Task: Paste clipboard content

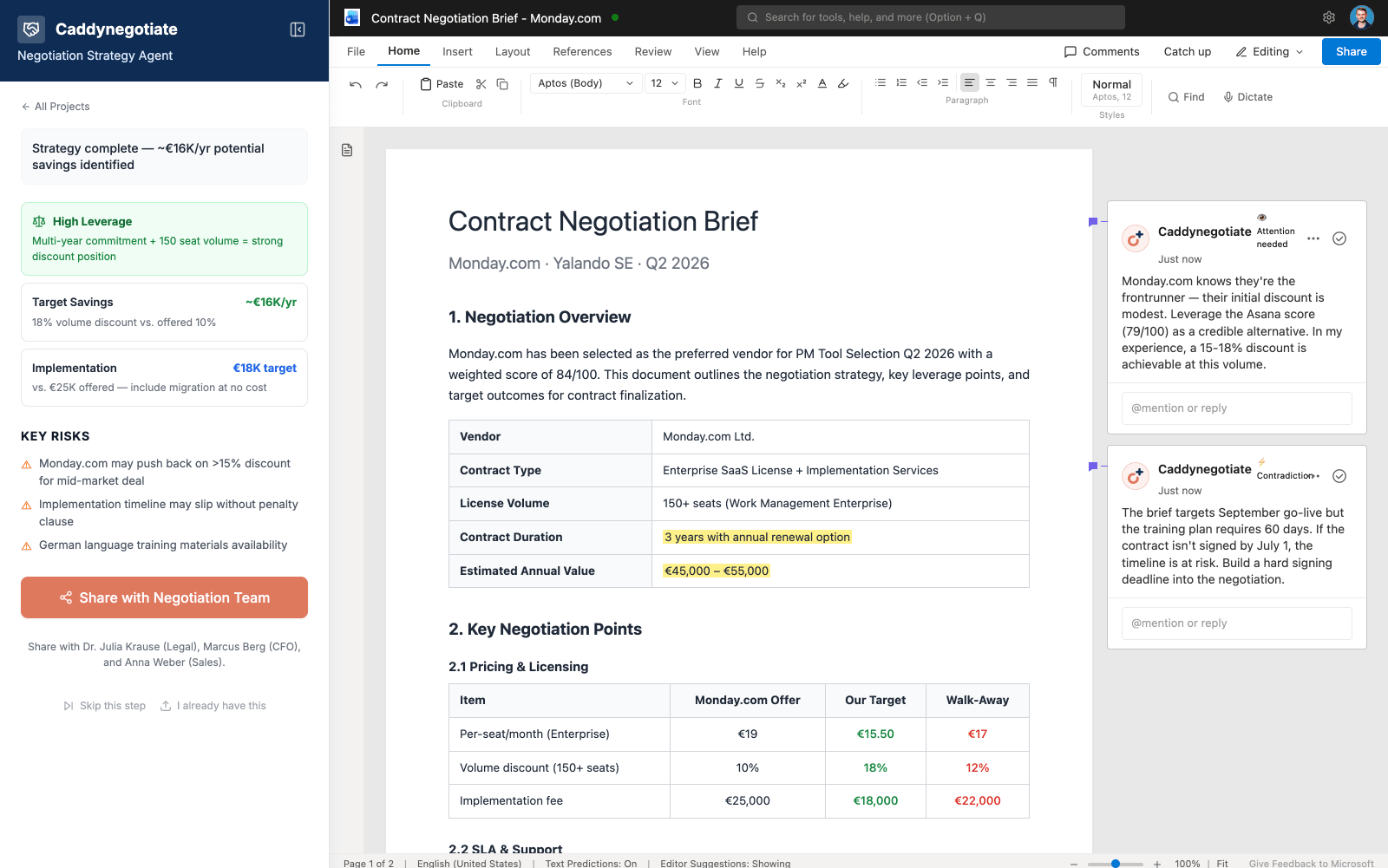Action: click(x=442, y=84)
